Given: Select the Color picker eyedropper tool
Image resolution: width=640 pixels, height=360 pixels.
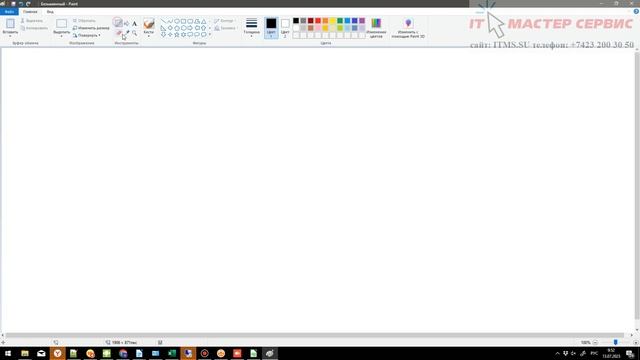Looking at the screenshot, I should 127,33.
